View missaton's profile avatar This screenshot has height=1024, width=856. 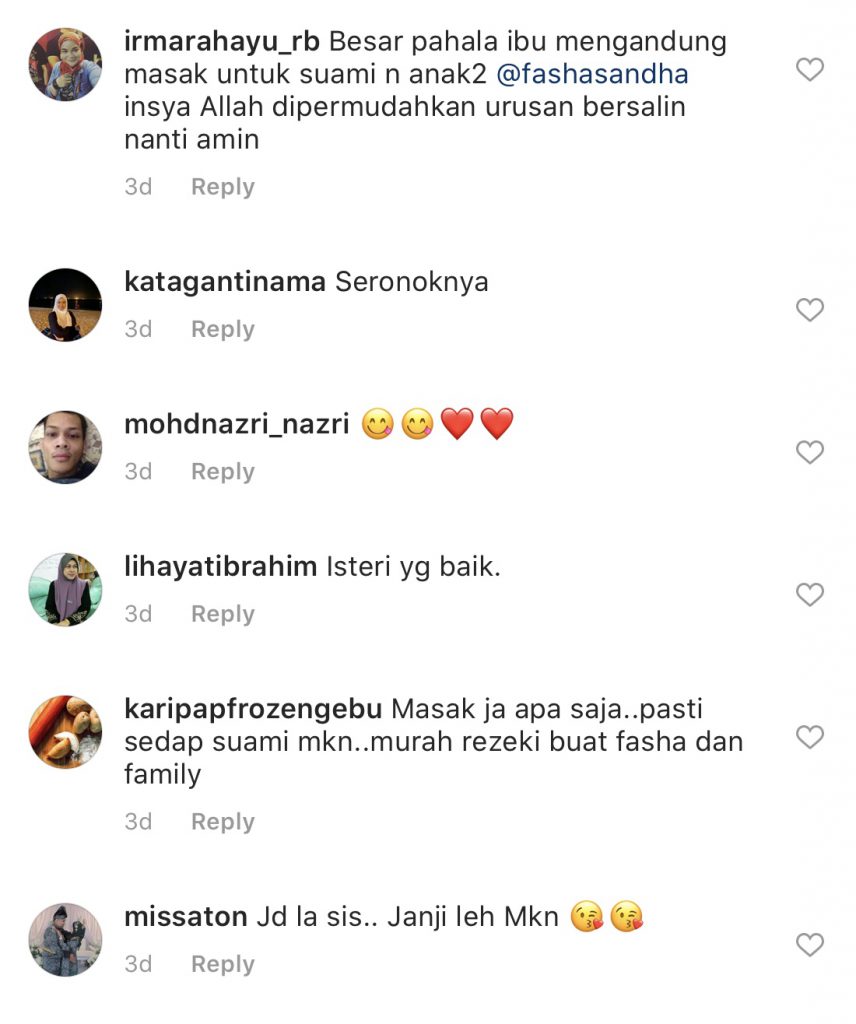65,940
